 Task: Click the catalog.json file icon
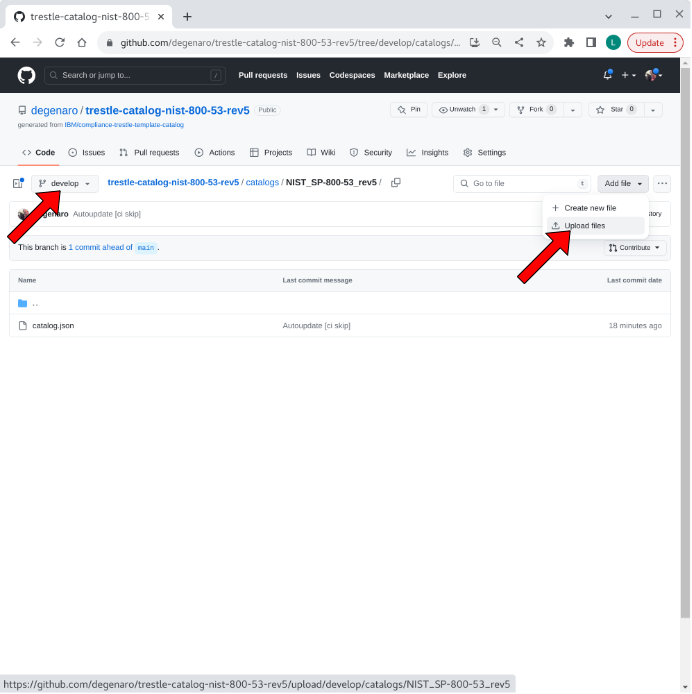[x=23, y=326]
